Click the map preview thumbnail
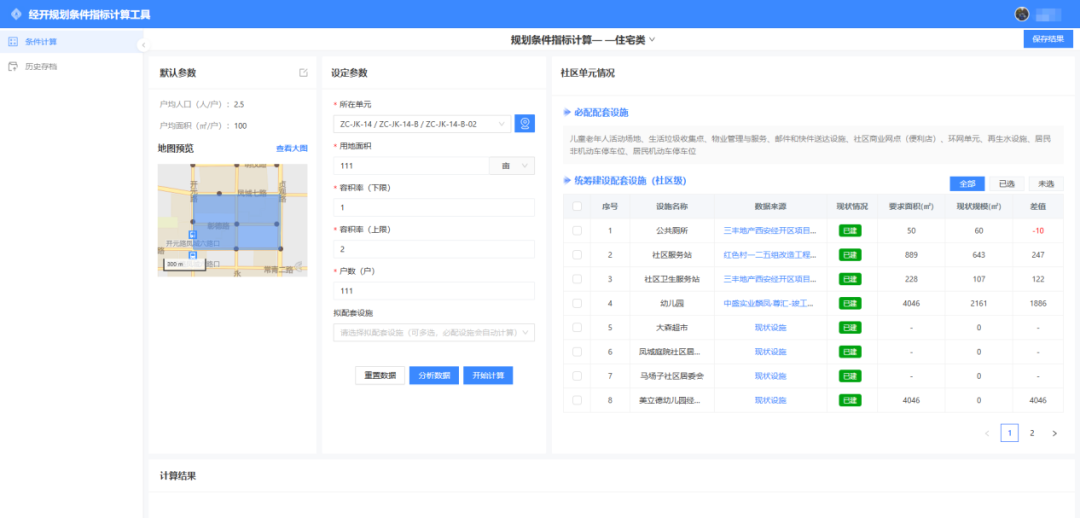 tap(232, 219)
